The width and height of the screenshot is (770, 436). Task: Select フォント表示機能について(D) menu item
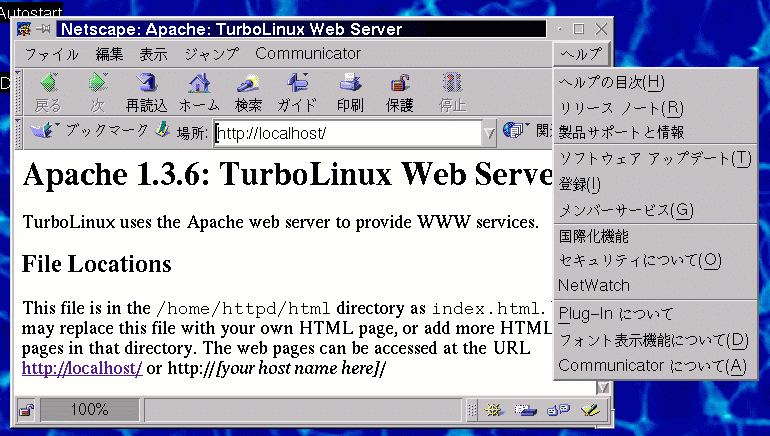coord(656,340)
